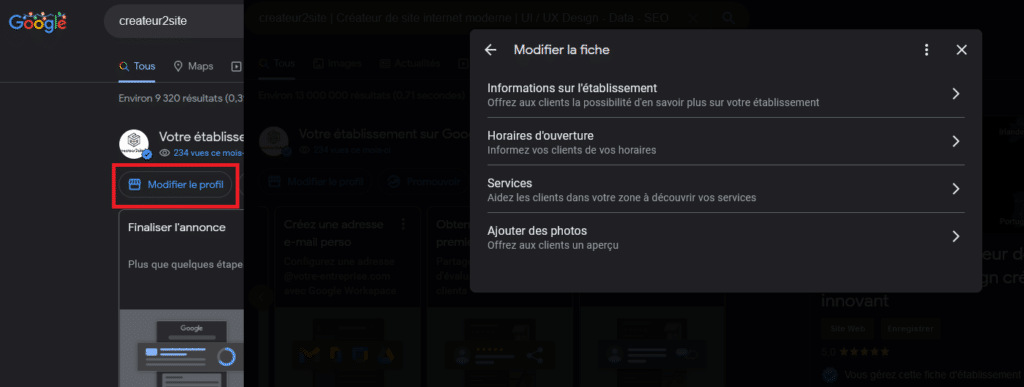Click the Environ 9 320 résultats text
The width and height of the screenshot is (1024, 387).
coord(181,99)
